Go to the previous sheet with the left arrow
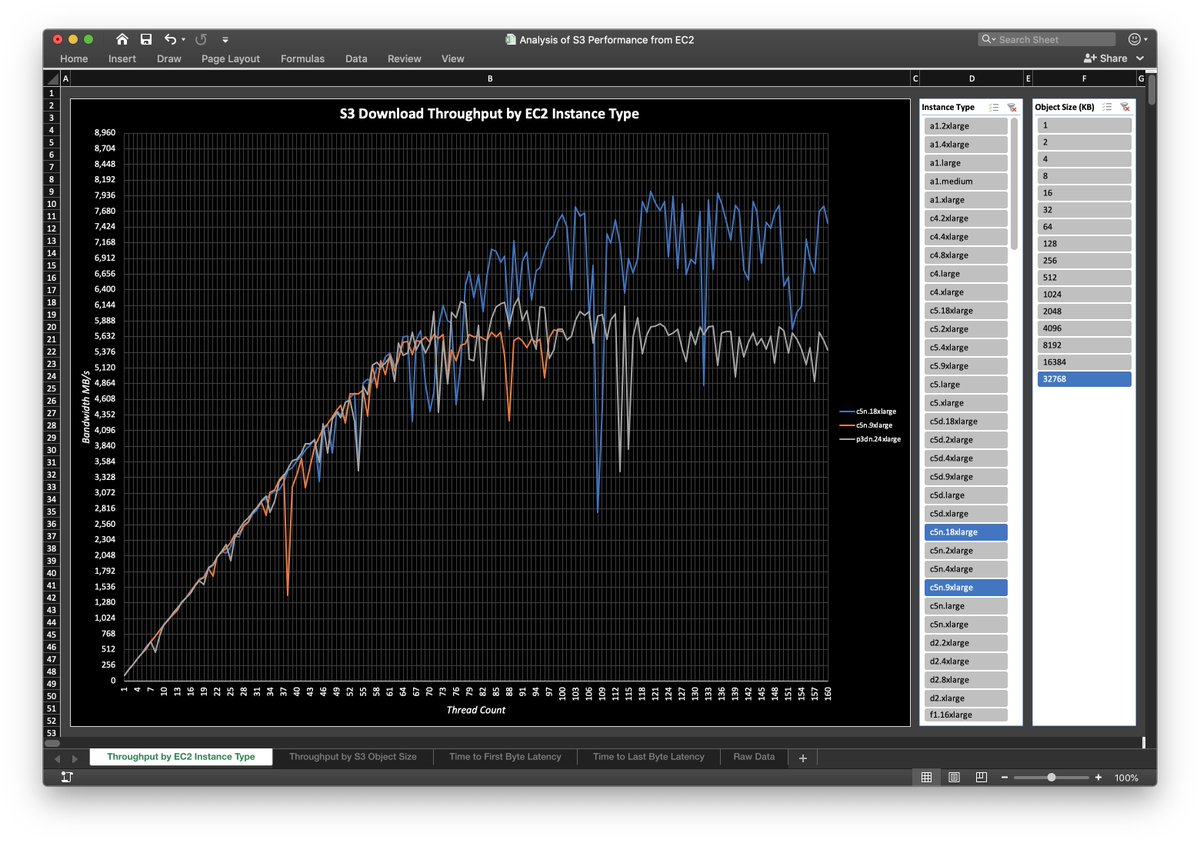The image size is (1200, 843). pyautogui.click(x=57, y=759)
